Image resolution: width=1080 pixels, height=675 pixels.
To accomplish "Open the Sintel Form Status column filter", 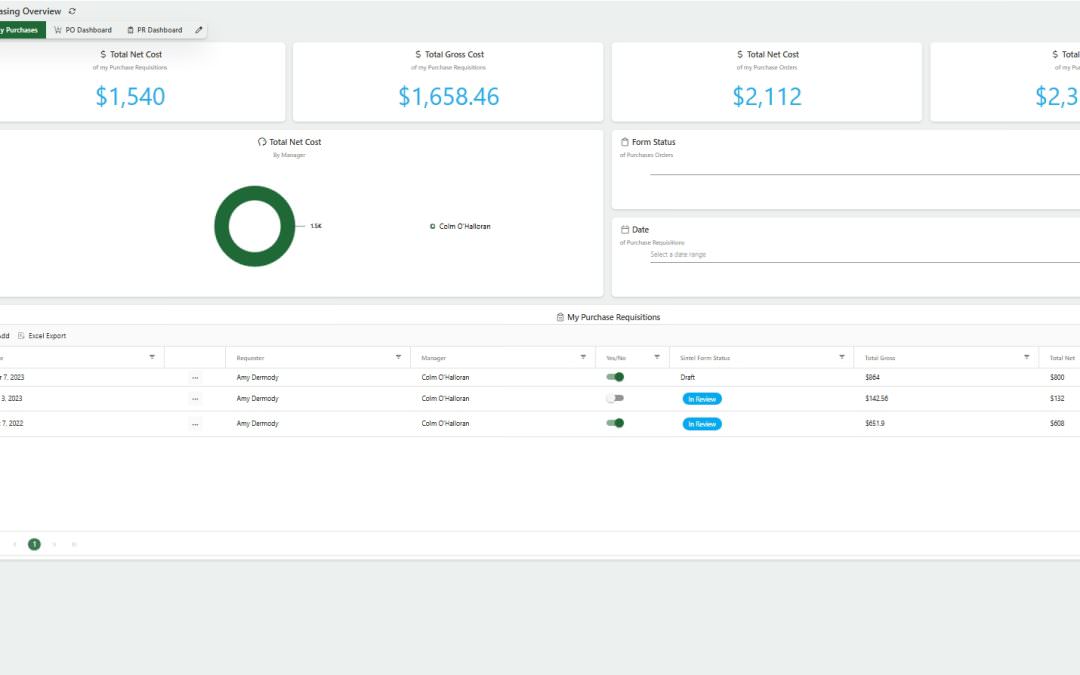I will pyautogui.click(x=841, y=357).
